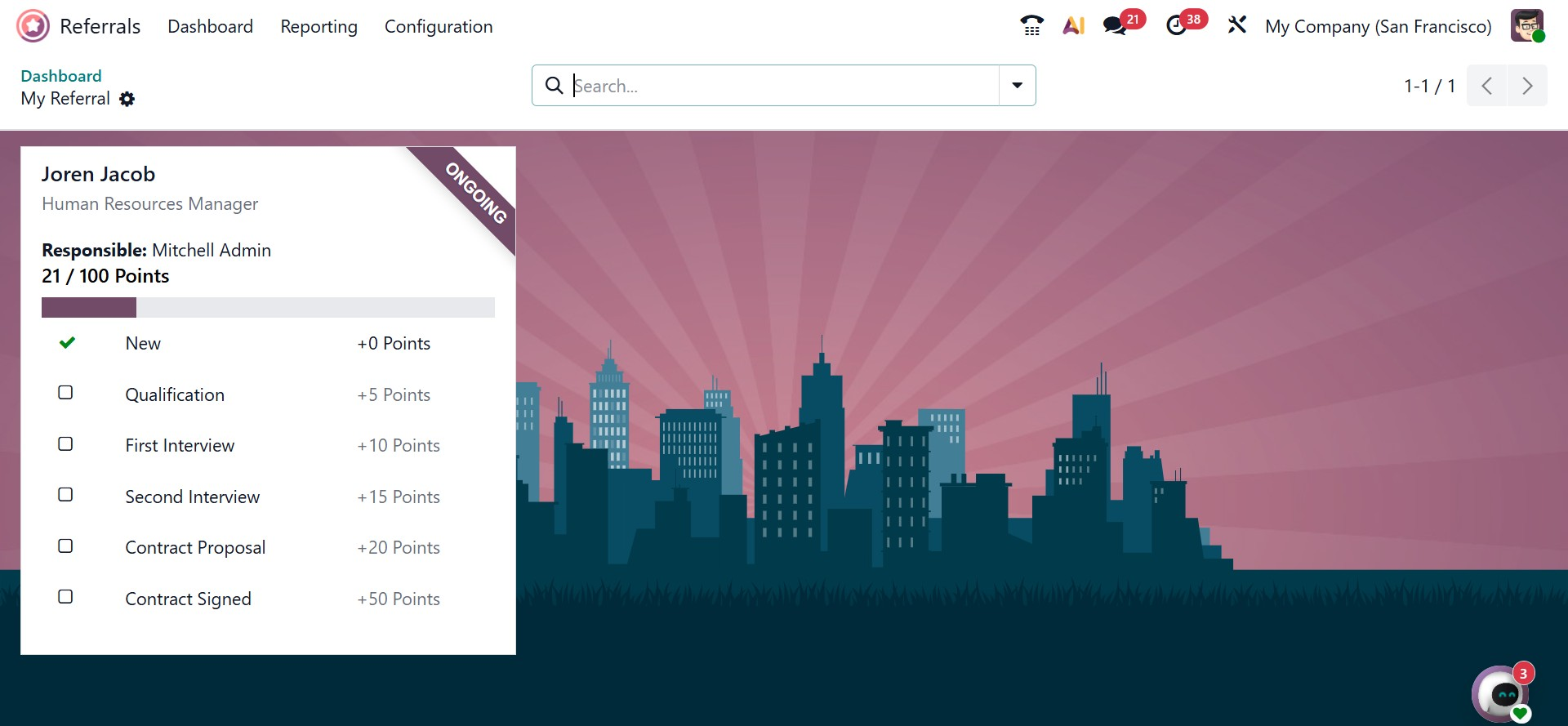This screenshot has height=726, width=1568.
Task: Click Human Resources Manager job title
Action: click(x=149, y=204)
